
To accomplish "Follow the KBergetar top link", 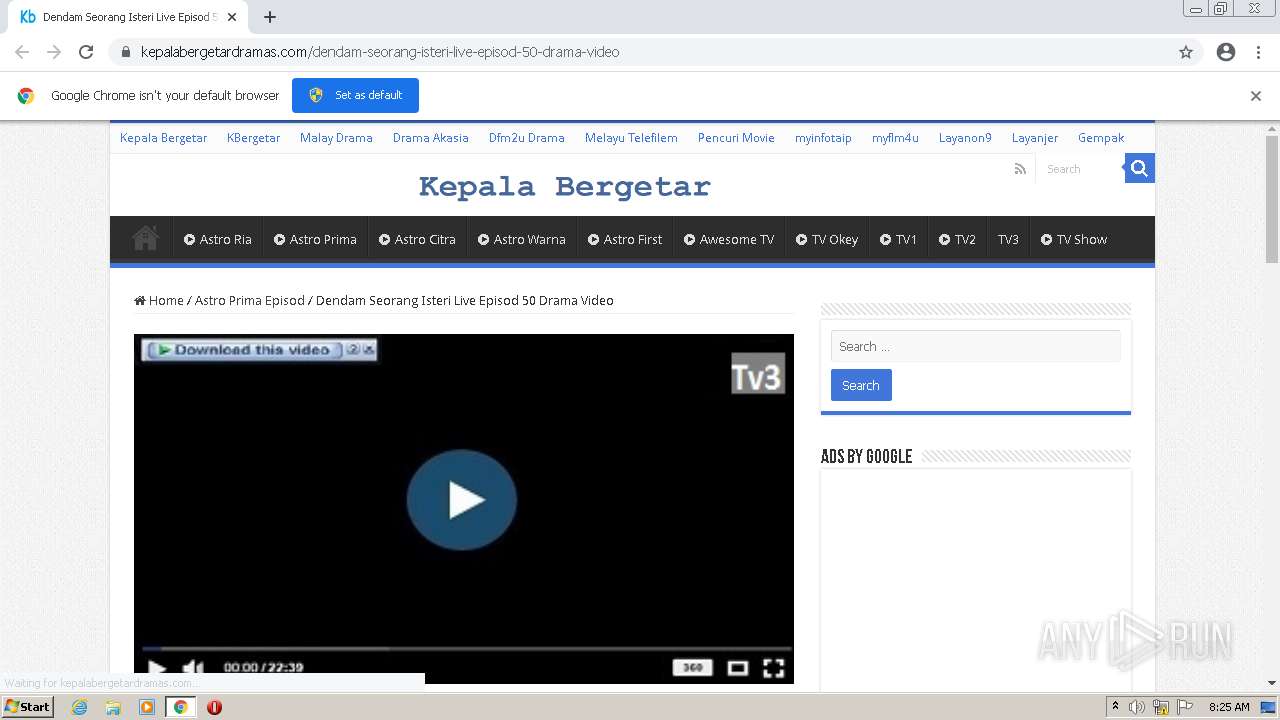I will coord(253,138).
